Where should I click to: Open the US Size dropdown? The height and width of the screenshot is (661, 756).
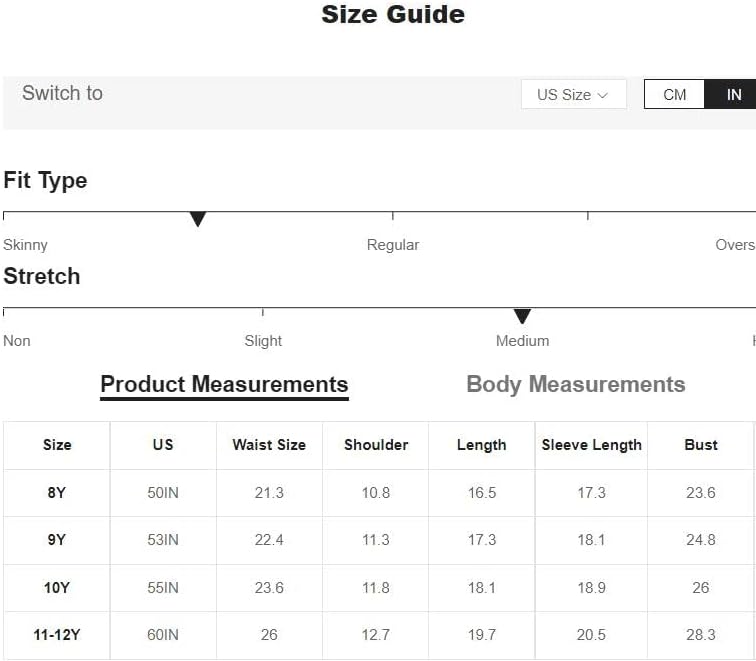(x=573, y=94)
